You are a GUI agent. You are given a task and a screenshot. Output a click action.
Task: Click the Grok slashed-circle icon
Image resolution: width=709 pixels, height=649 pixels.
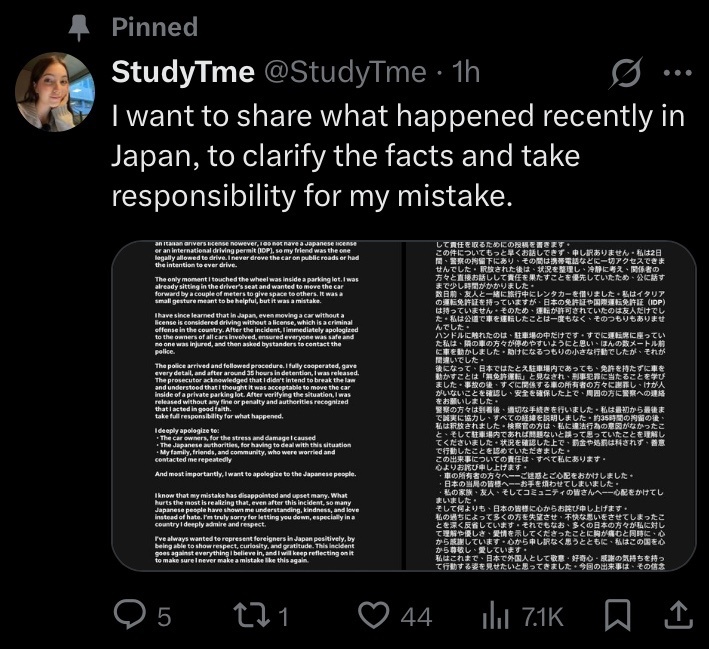pyautogui.click(x=625, y=73)
